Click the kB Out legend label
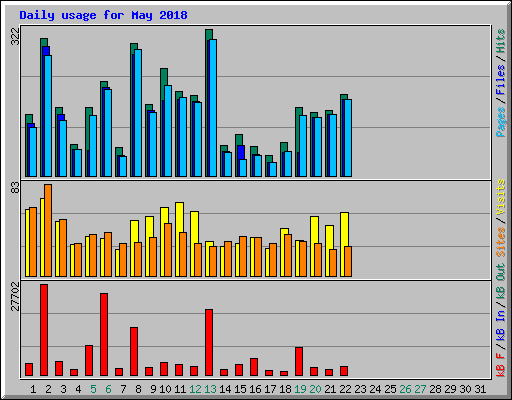 (501, 282)
